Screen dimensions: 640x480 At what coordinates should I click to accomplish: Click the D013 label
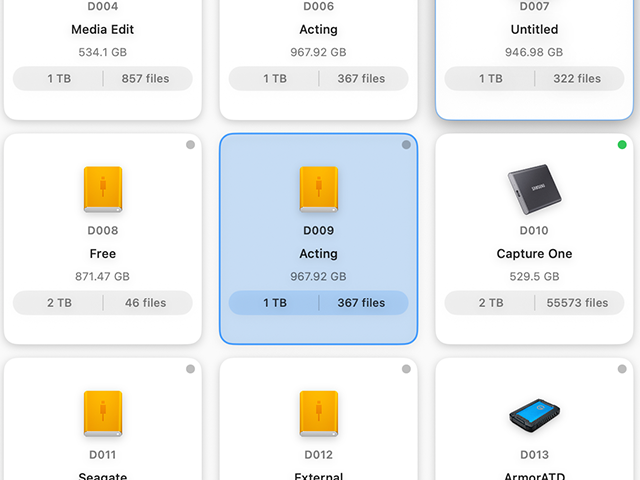point(534,455)
